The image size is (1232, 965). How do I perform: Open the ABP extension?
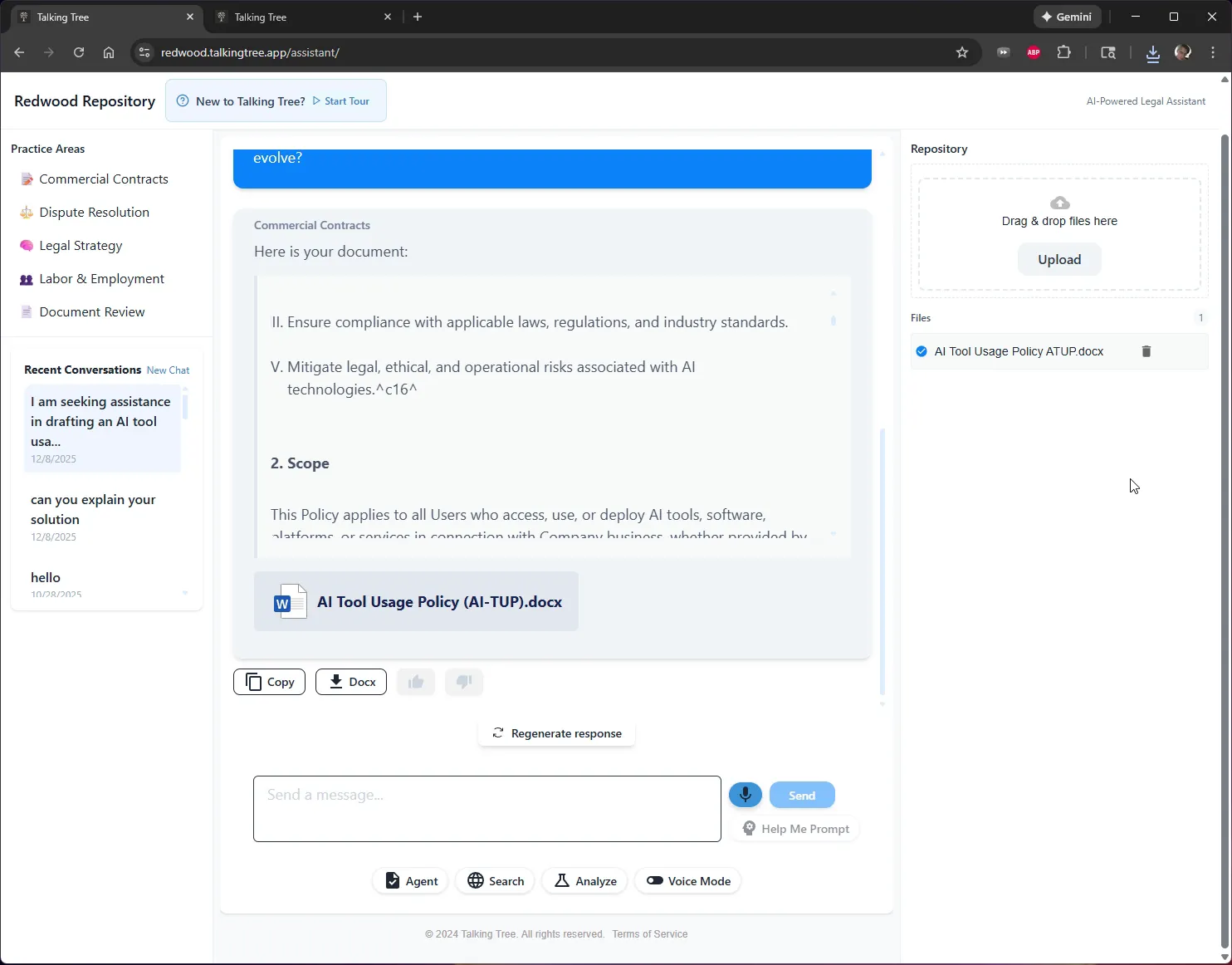[x=1034, y=52]
